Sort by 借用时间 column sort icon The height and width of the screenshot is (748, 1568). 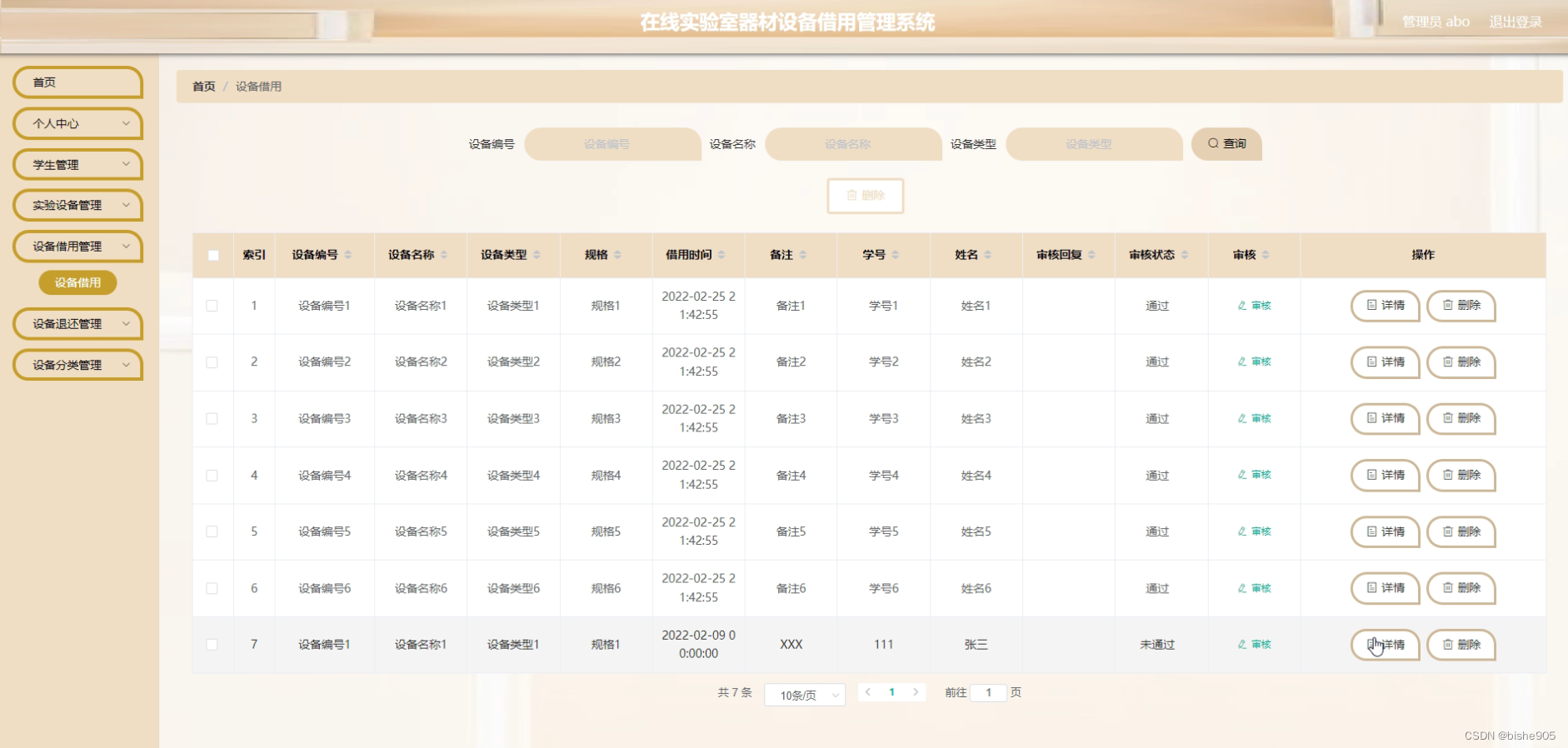(722, 255)
